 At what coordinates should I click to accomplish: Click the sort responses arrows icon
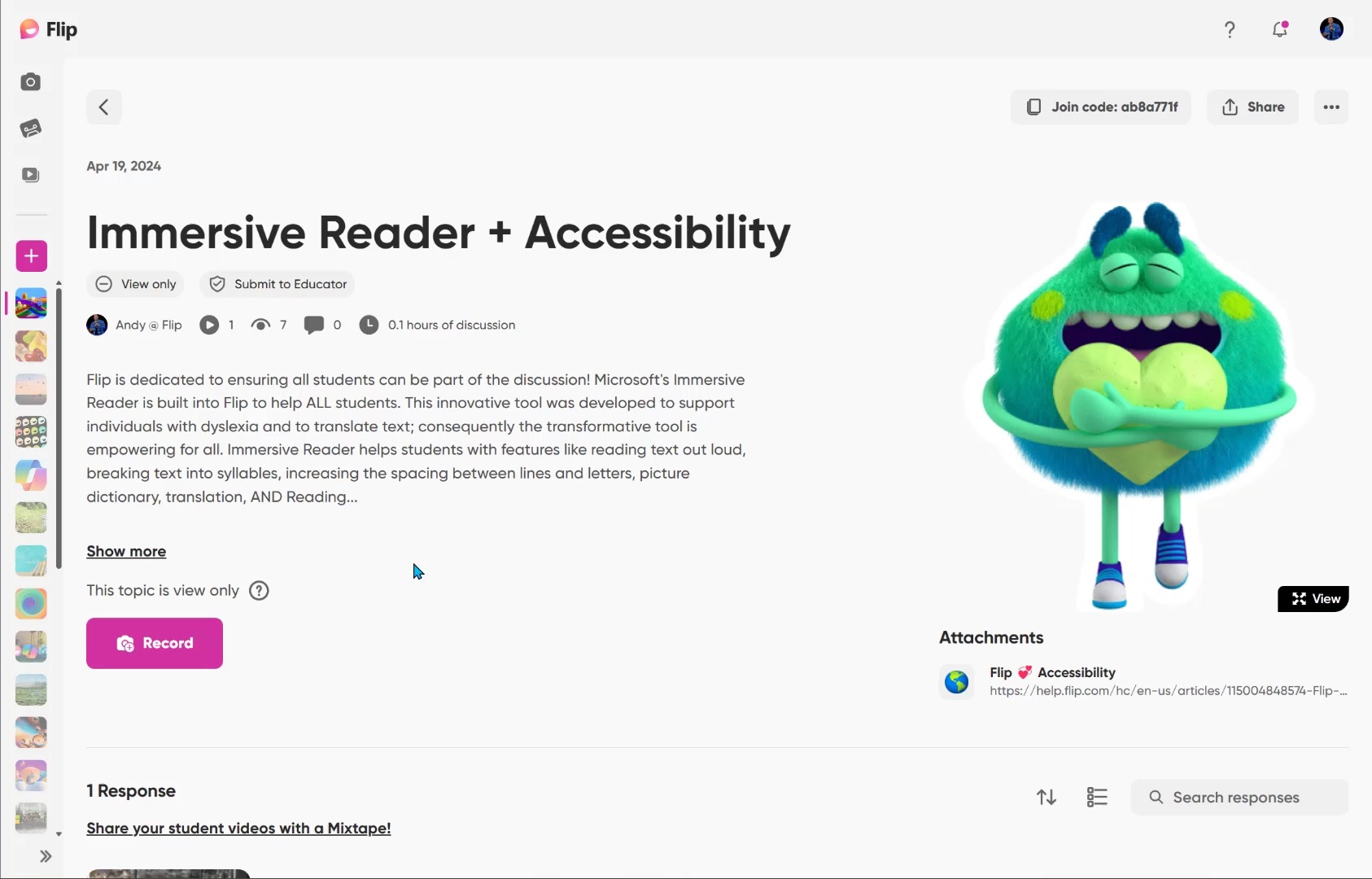(x=1046, y=798)
